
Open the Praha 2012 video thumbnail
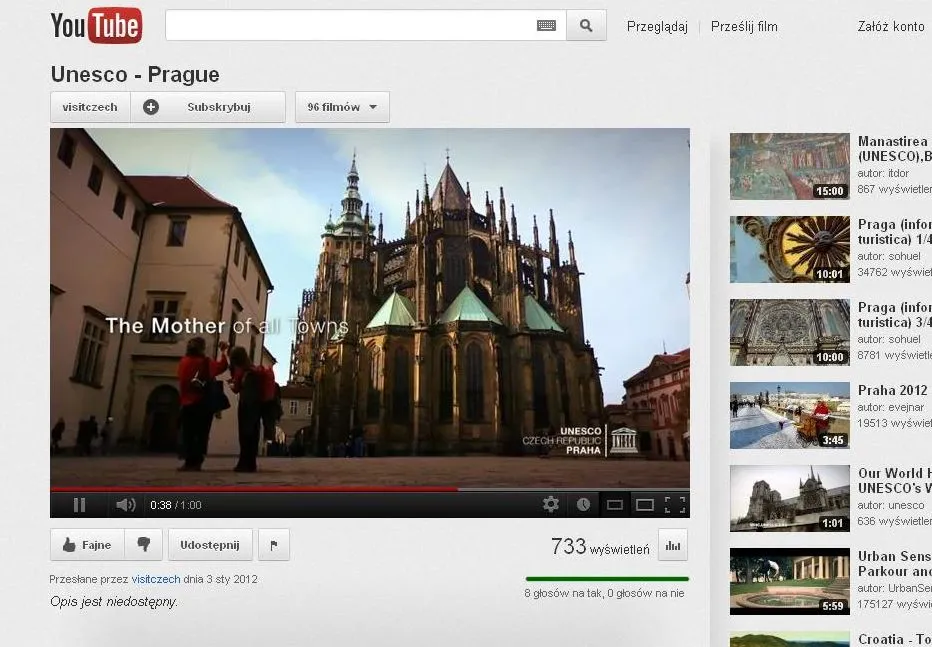click(x=789, y=415)
